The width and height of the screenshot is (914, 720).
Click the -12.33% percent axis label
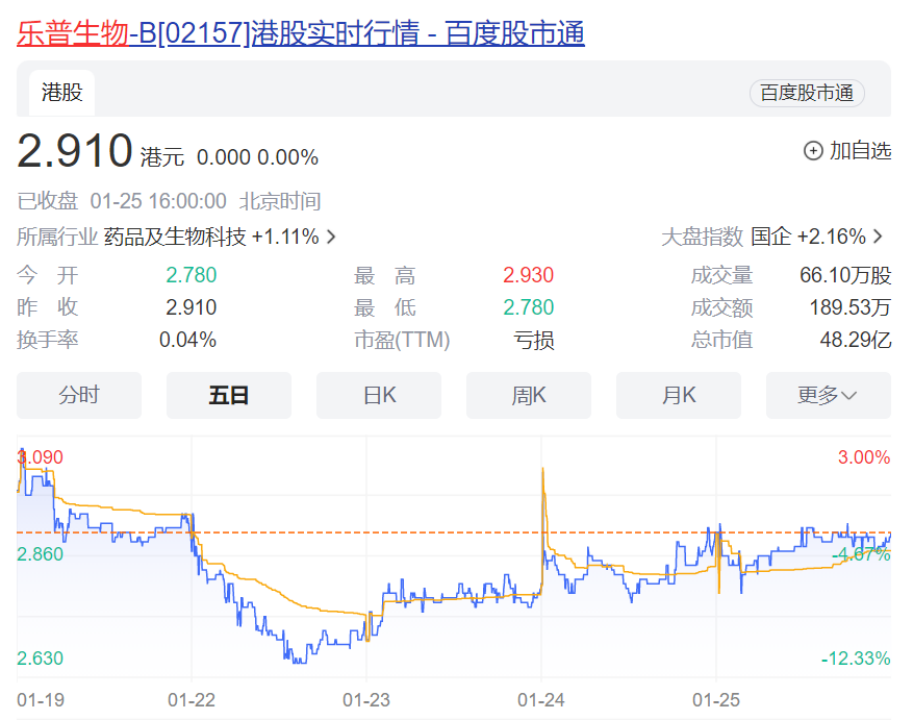coord(856,659)
